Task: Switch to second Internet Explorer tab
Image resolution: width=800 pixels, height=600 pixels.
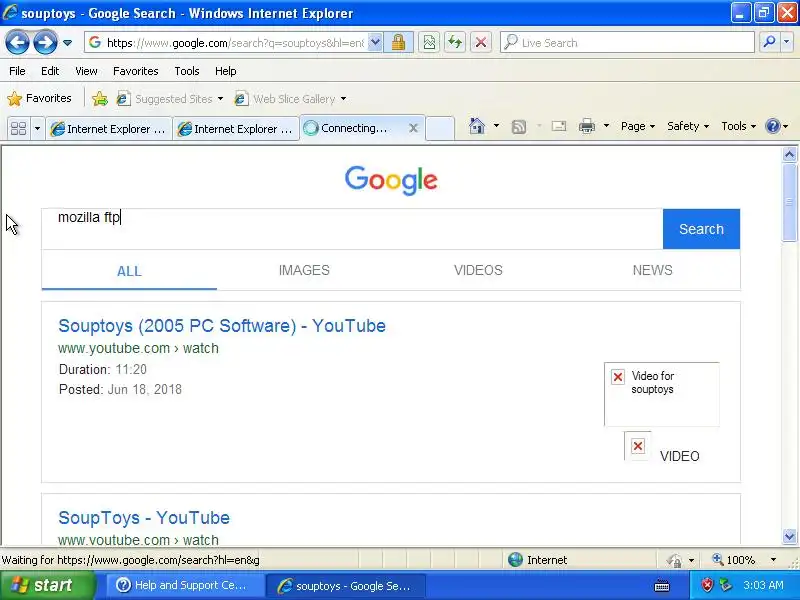Action: (x=236, y=129)
